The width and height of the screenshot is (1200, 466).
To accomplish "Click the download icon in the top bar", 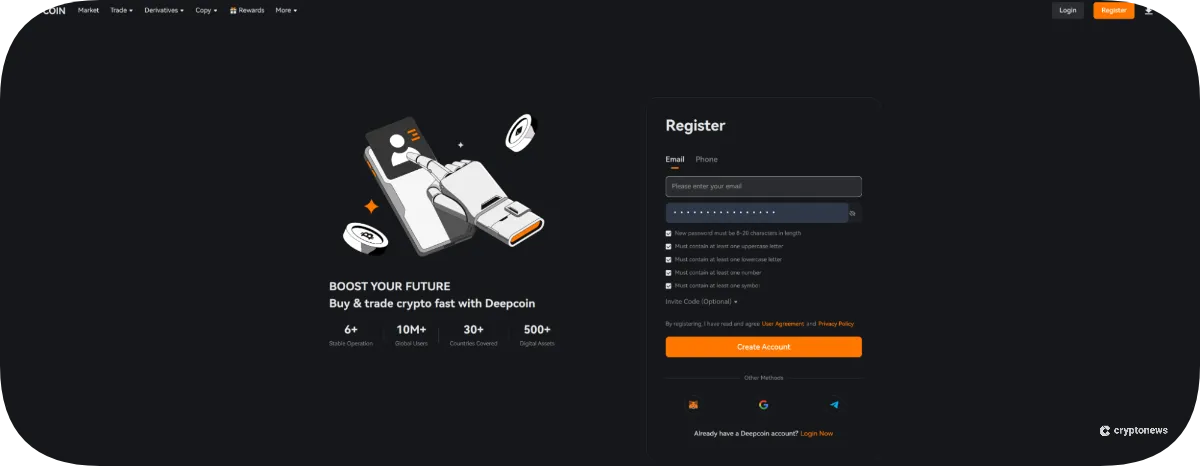I will [x=1149, y=10].
